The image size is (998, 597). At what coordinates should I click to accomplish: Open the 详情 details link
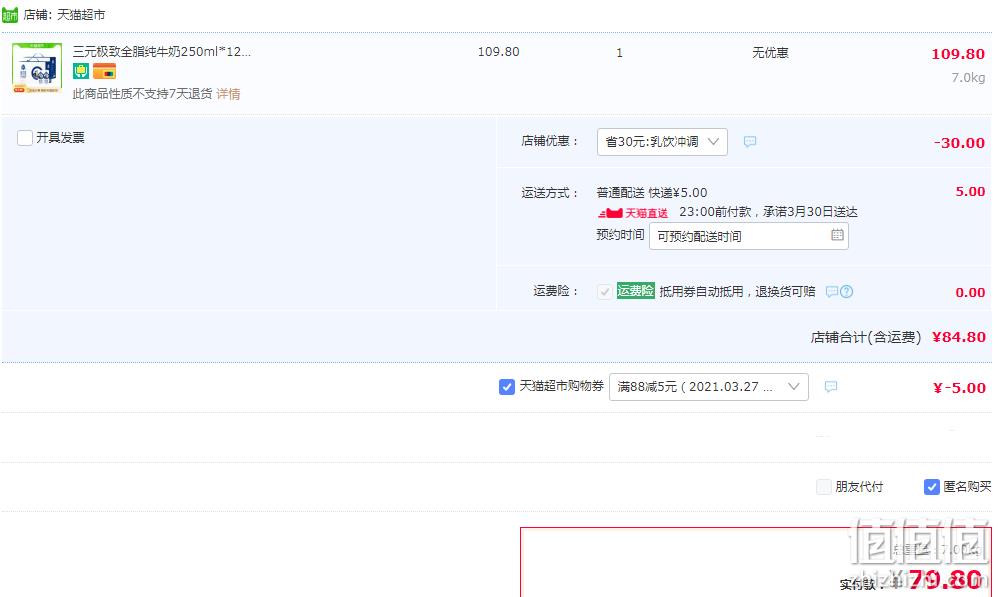coord(228,94)
